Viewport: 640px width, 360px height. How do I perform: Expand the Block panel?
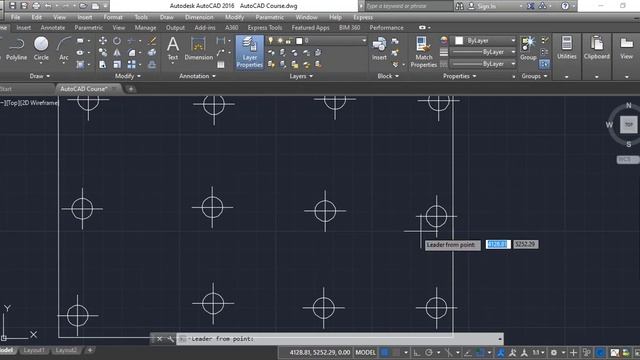tap(388, 76)
